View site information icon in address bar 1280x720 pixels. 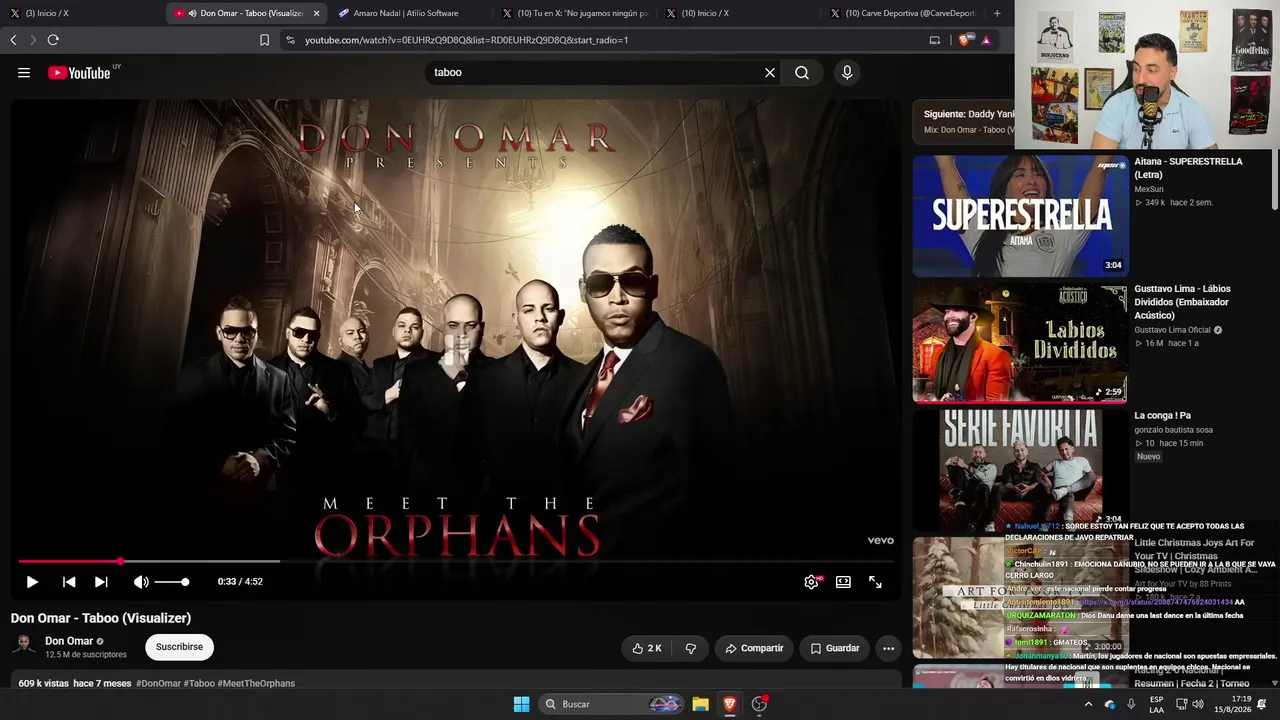pos(290,40)
